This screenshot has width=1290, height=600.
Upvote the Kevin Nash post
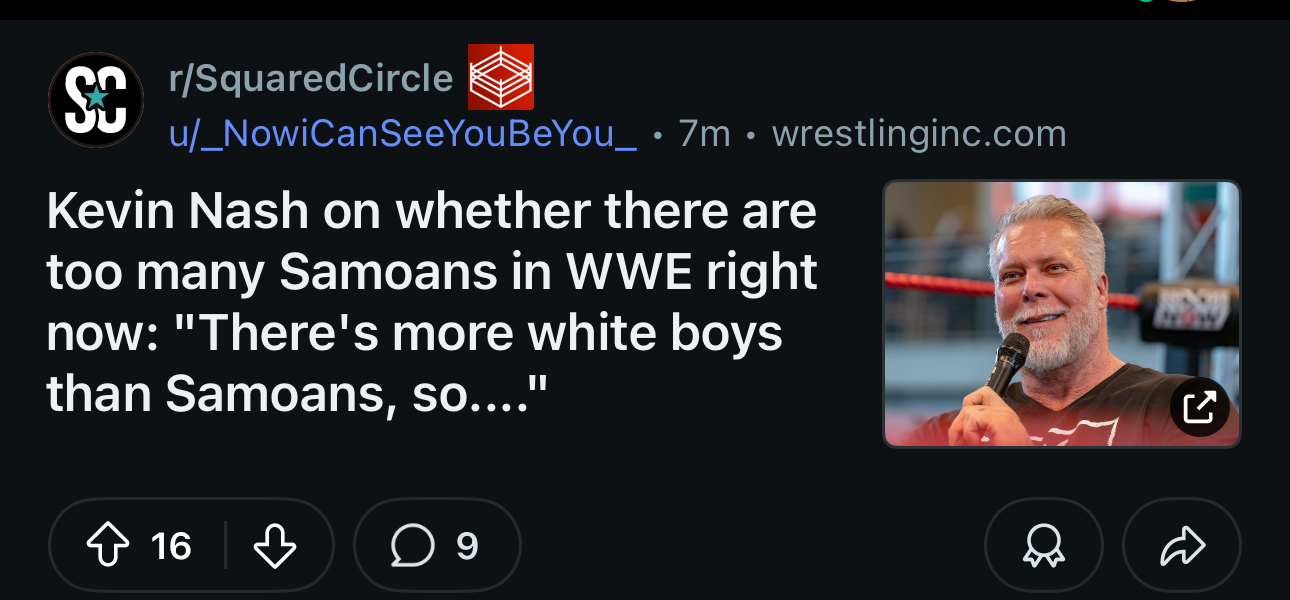pyautogui.click(x=109, y=546)
